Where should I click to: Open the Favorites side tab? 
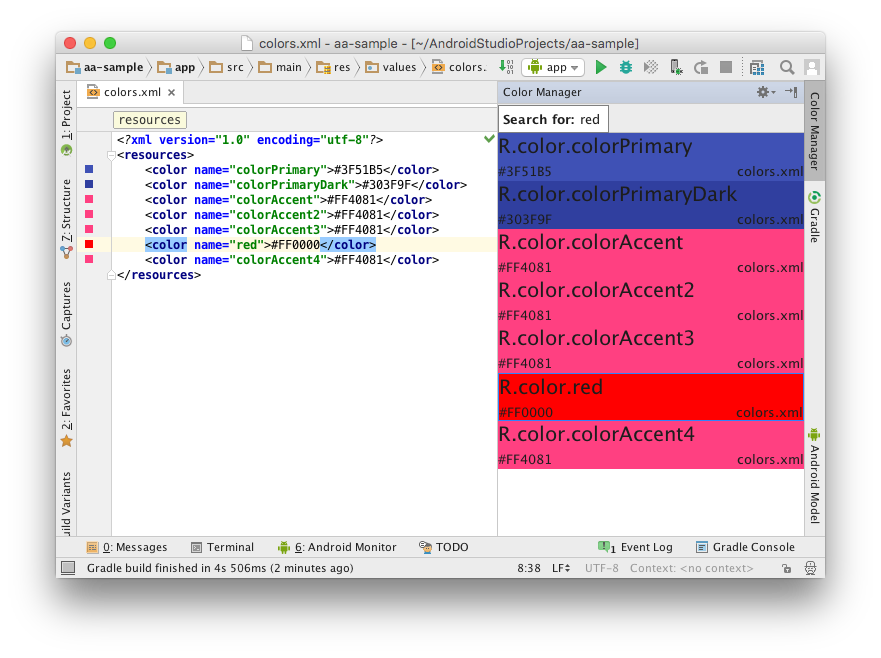(x=66, y=408)
